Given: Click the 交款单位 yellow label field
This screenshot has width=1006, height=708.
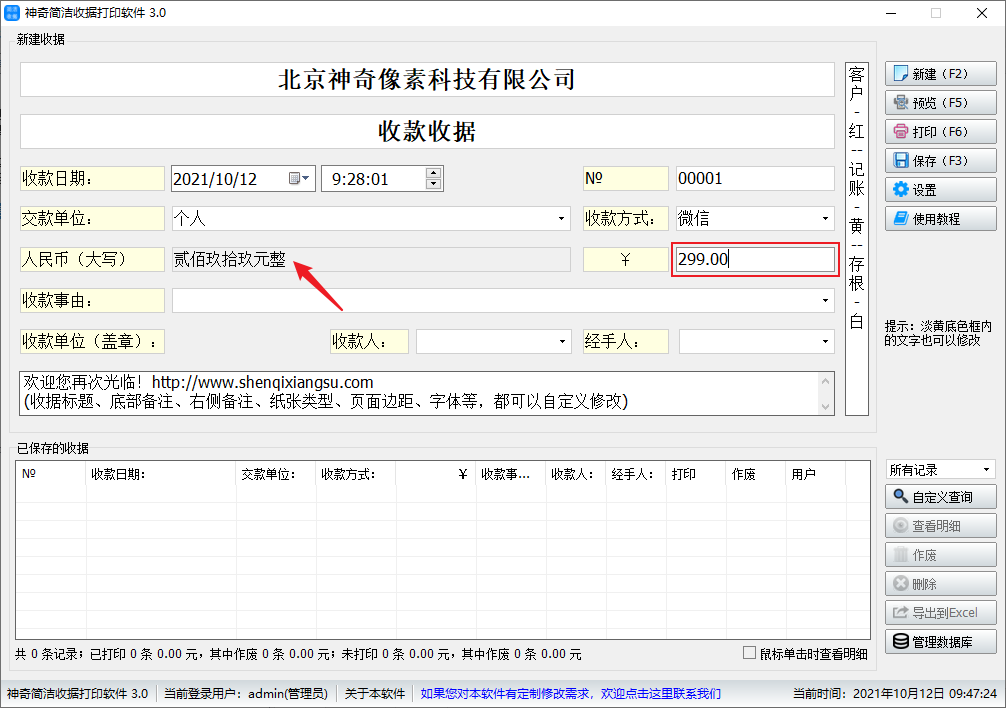Looking at the screenshot, I should 92,219.
